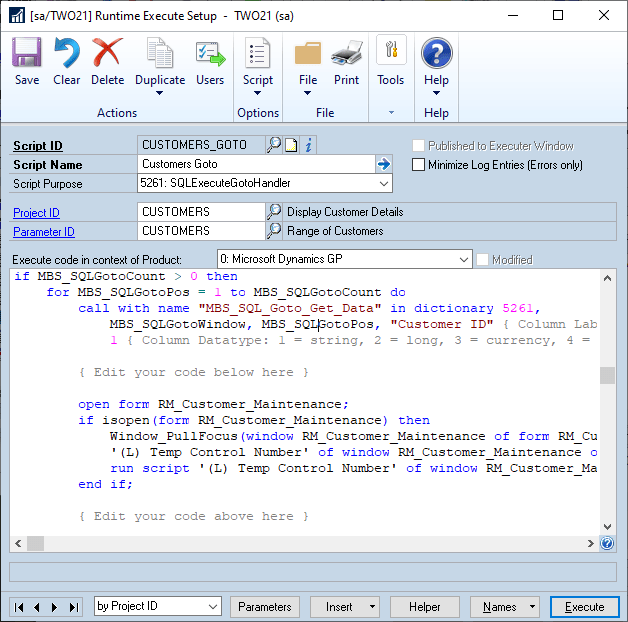
Task: Click the Clear undo arrow icon
Action: 66,52
